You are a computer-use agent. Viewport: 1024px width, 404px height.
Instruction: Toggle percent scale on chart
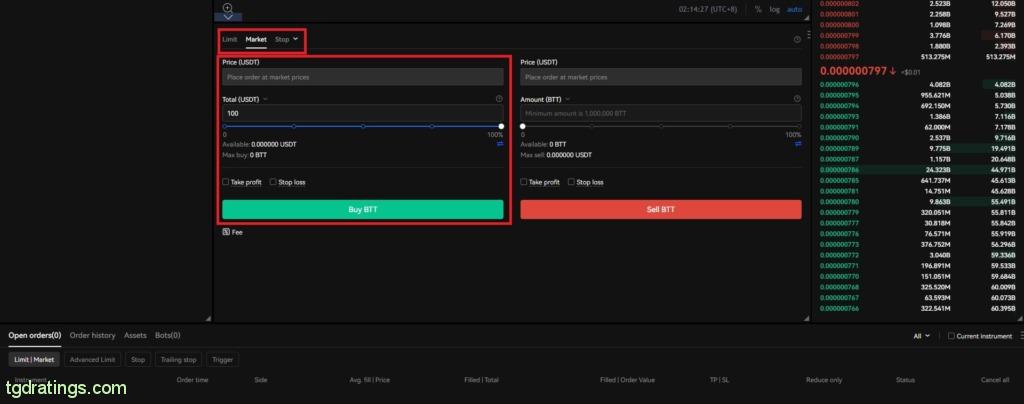click(758, 9)
